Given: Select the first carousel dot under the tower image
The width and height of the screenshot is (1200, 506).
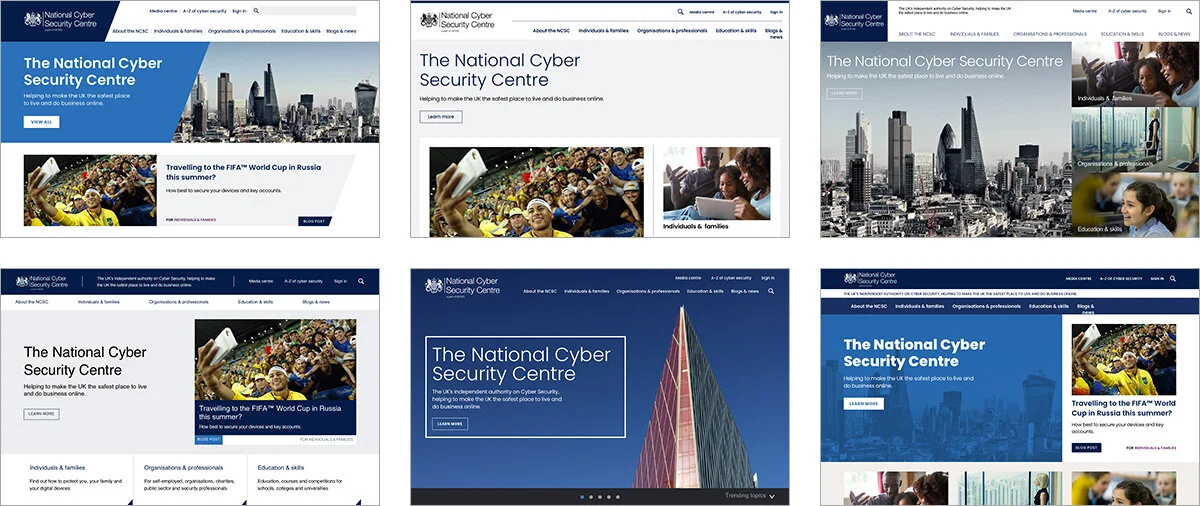Looking at the screenshot, I should click(x=581, y=496).
